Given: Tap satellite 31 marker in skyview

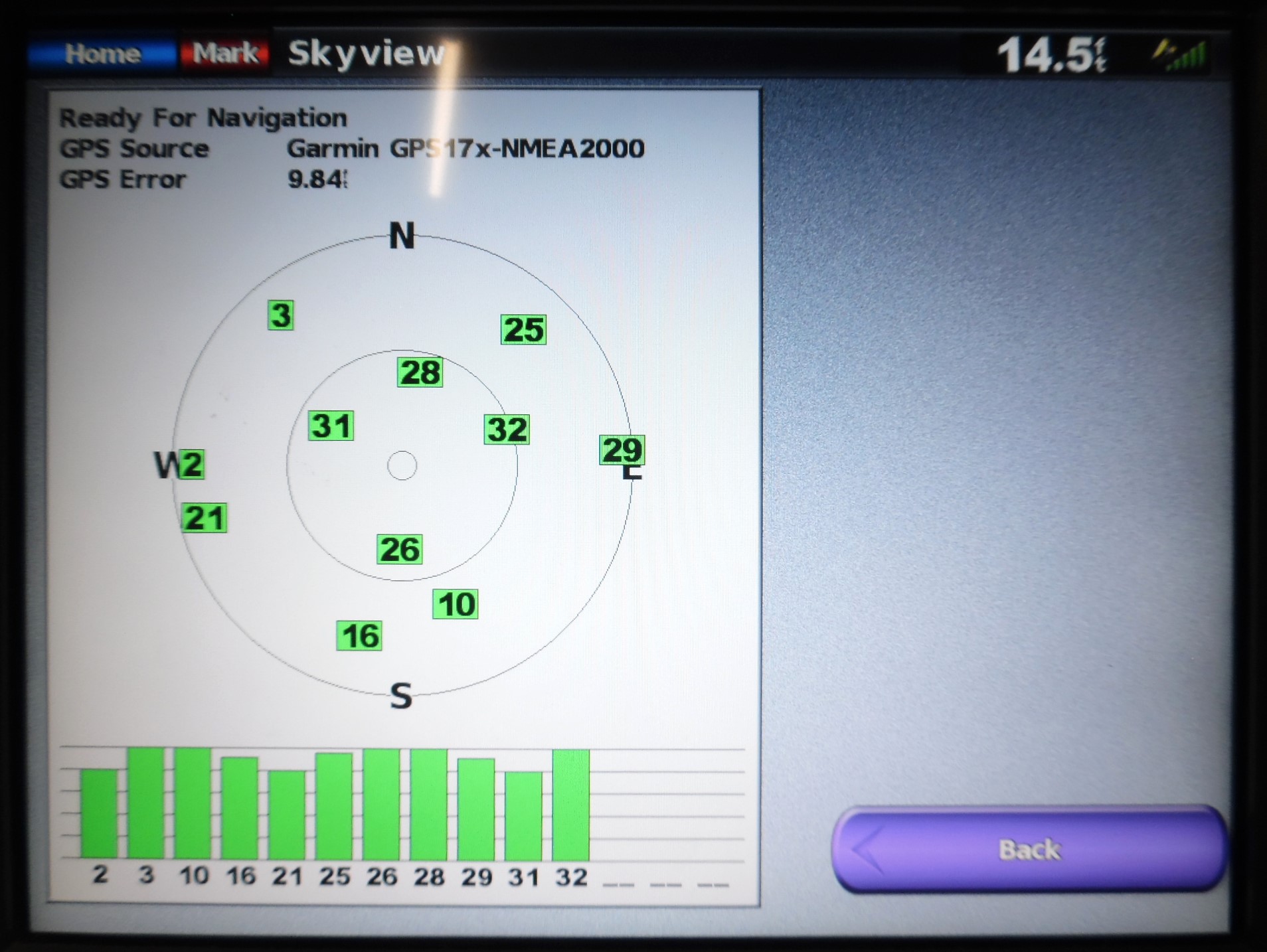Looking at the screenshot, I should tap(331, 426).
